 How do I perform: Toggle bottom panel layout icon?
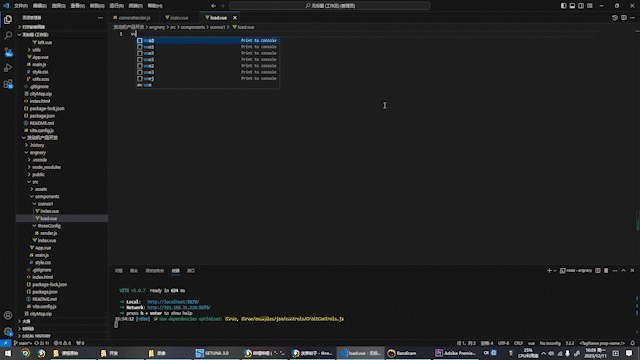point(572,6)
